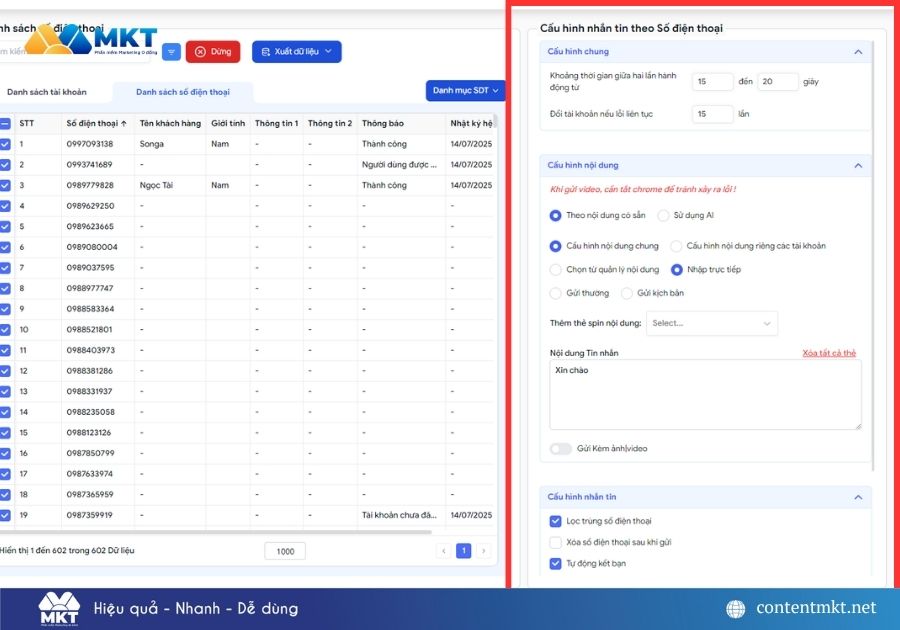Open the Thêm thẻ spin nội dung dropdown
Viewport: 900px width, 630px height.
click(x=711, y=323)
